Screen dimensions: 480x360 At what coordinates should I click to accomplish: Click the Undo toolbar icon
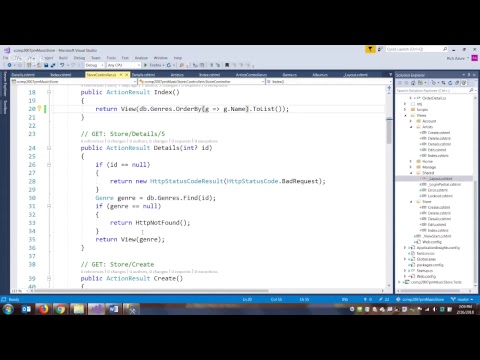(x=62, y=65)
